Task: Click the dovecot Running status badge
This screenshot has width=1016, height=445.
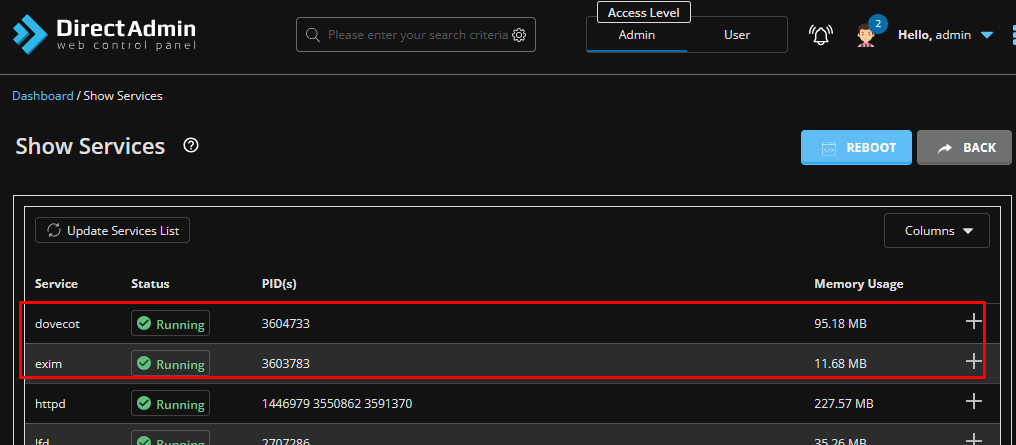Action: point(170,324)
